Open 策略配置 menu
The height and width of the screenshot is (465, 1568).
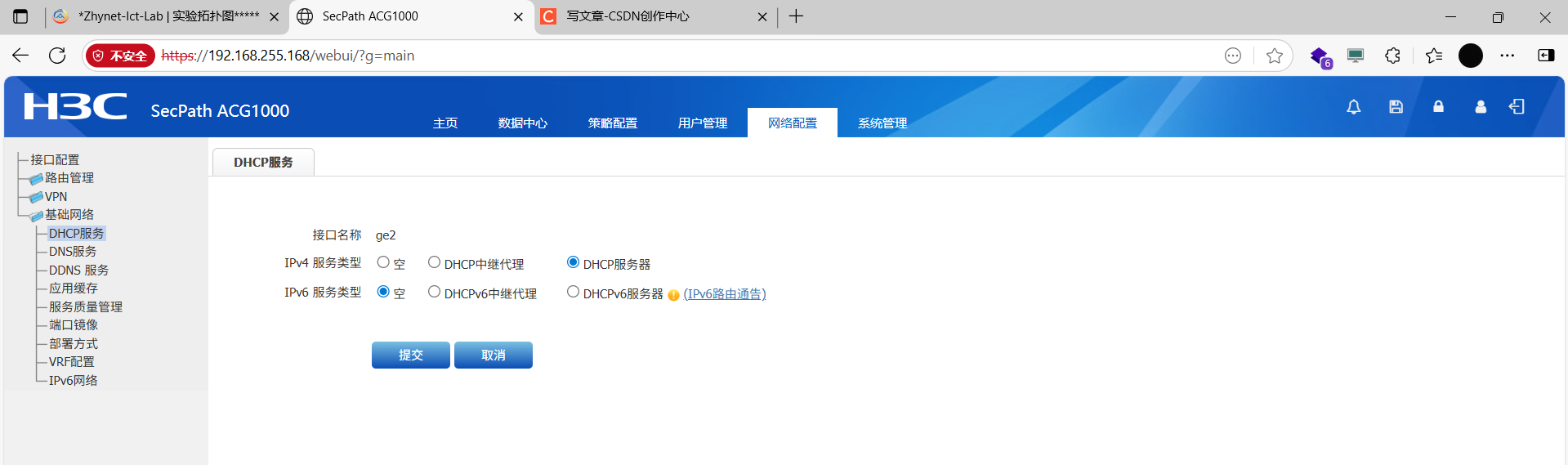613,123
